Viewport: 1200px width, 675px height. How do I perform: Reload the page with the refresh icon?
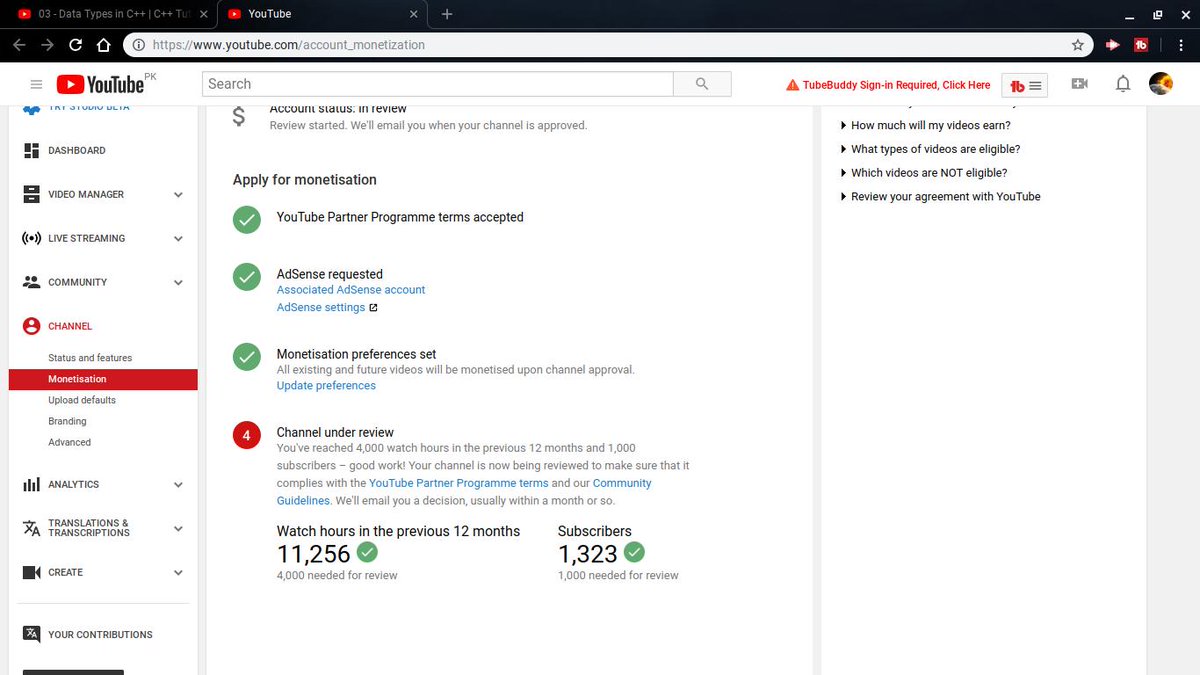click(75, 45)
